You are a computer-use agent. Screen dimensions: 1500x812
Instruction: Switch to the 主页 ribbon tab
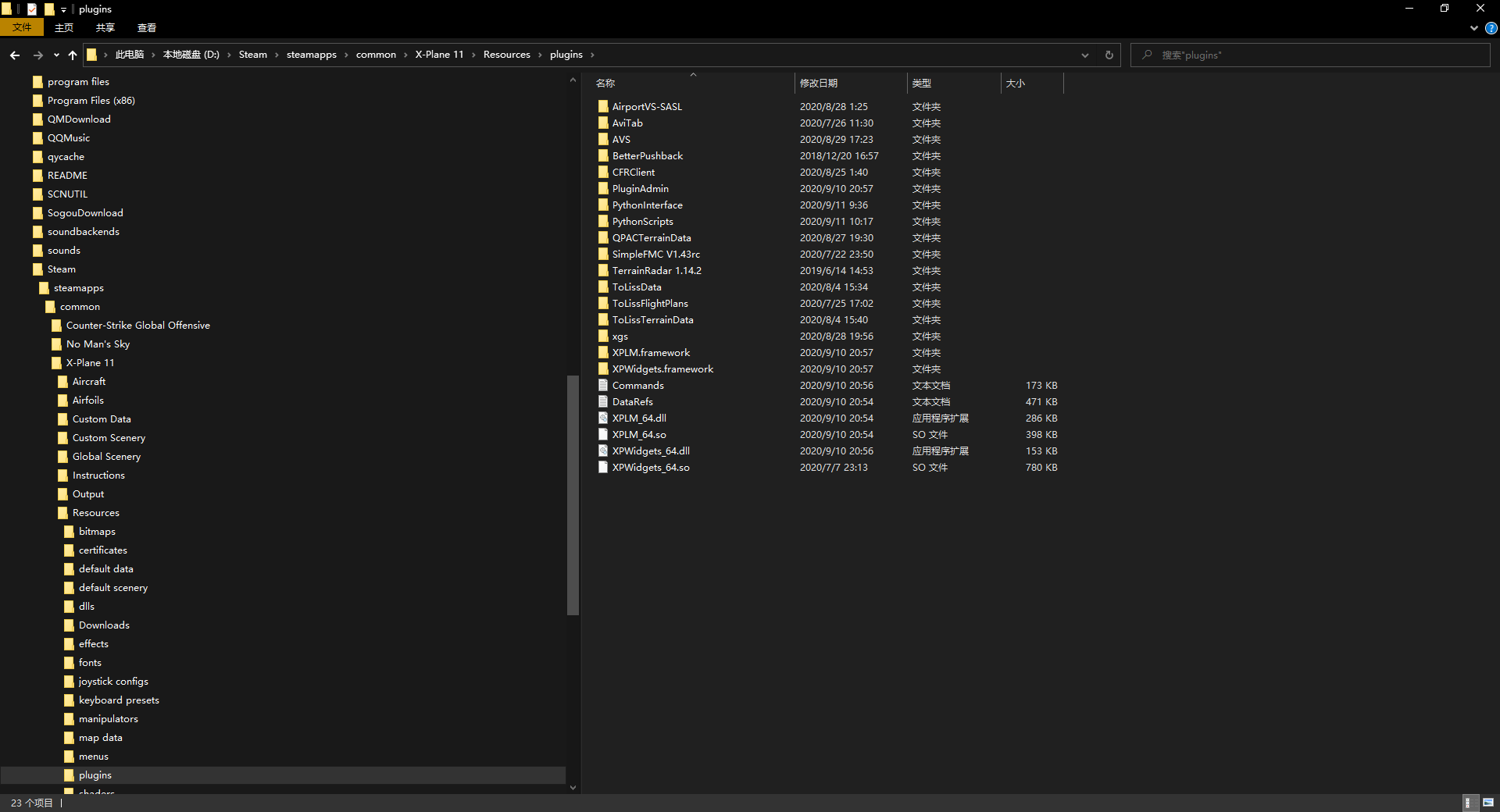pos(64,27)
